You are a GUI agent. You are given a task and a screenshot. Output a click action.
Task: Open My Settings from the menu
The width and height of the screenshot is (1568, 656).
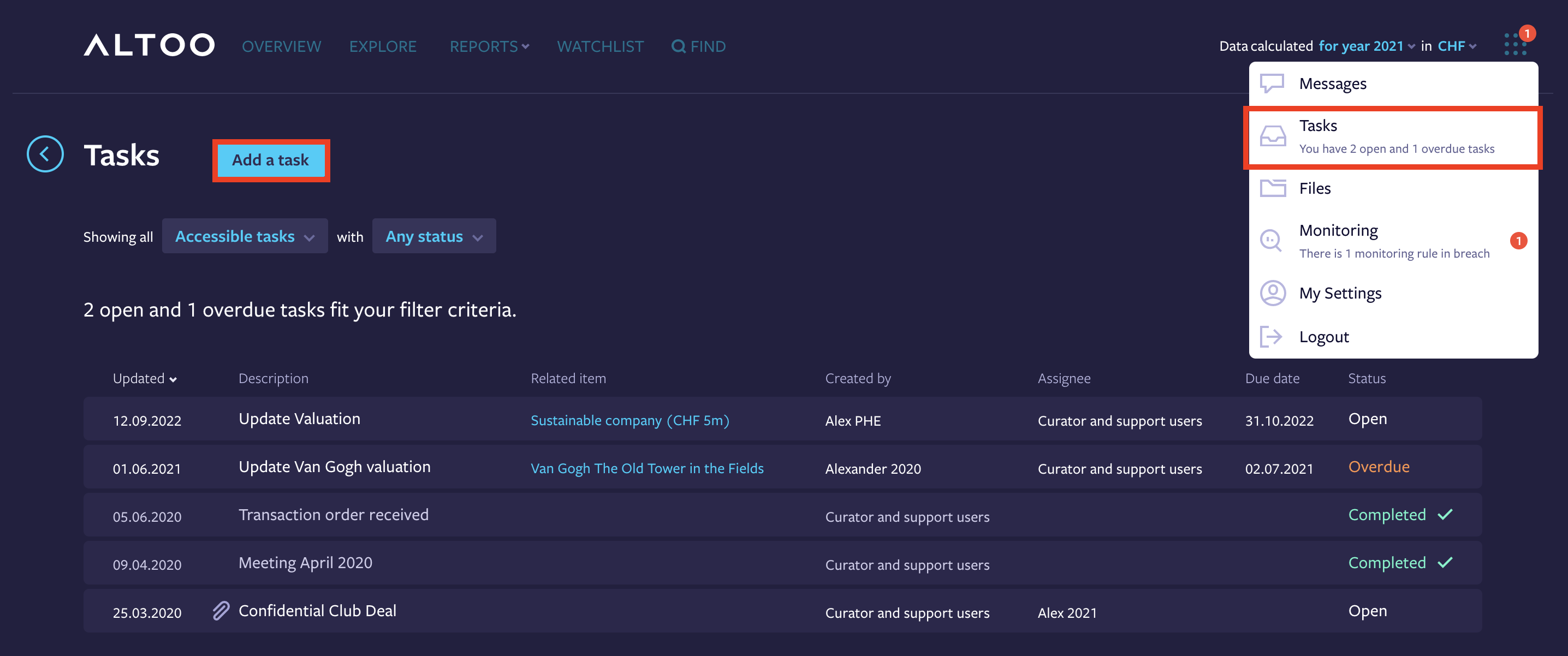(x=1393, y=293)
